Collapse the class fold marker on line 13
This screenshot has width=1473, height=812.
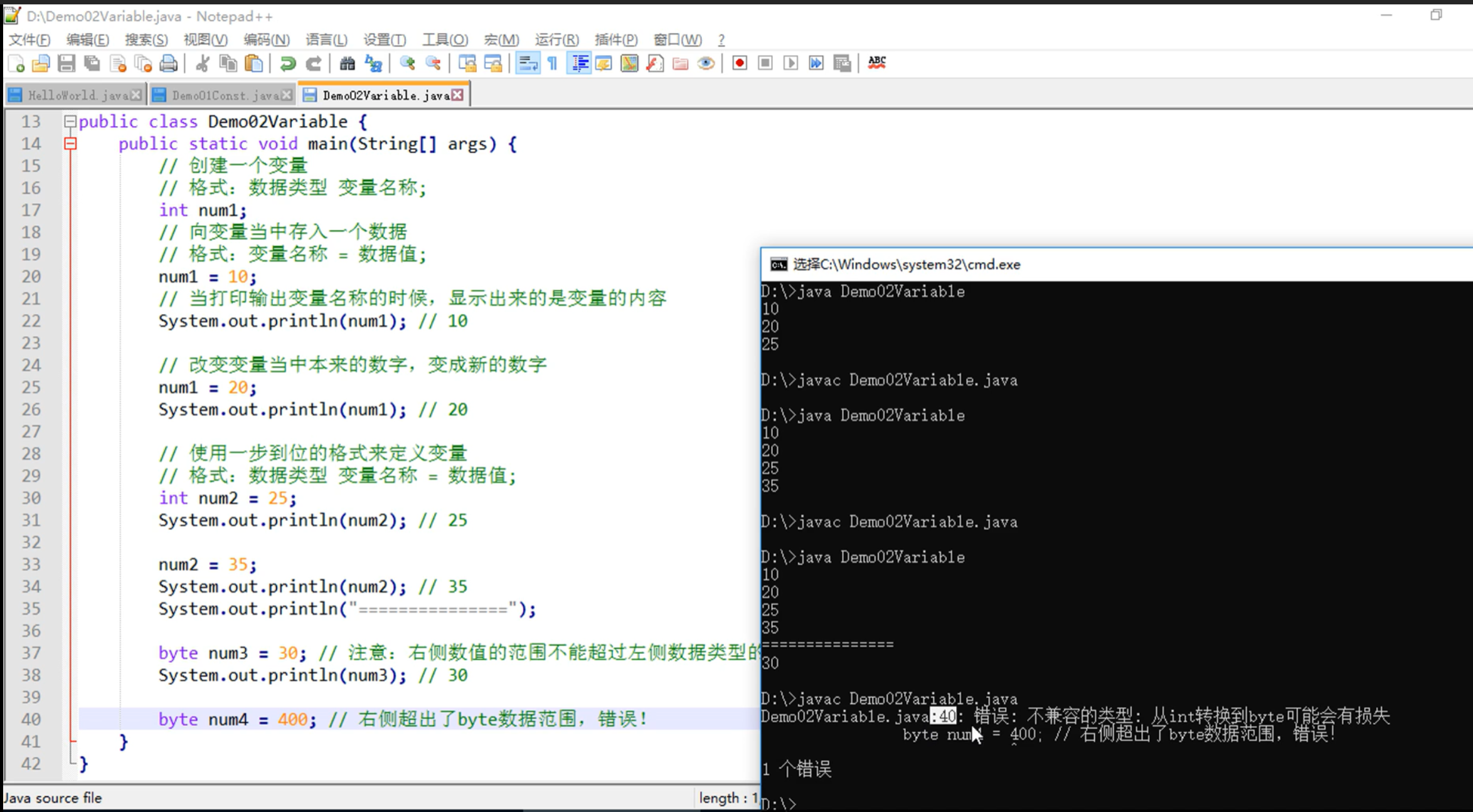(70, 122)
